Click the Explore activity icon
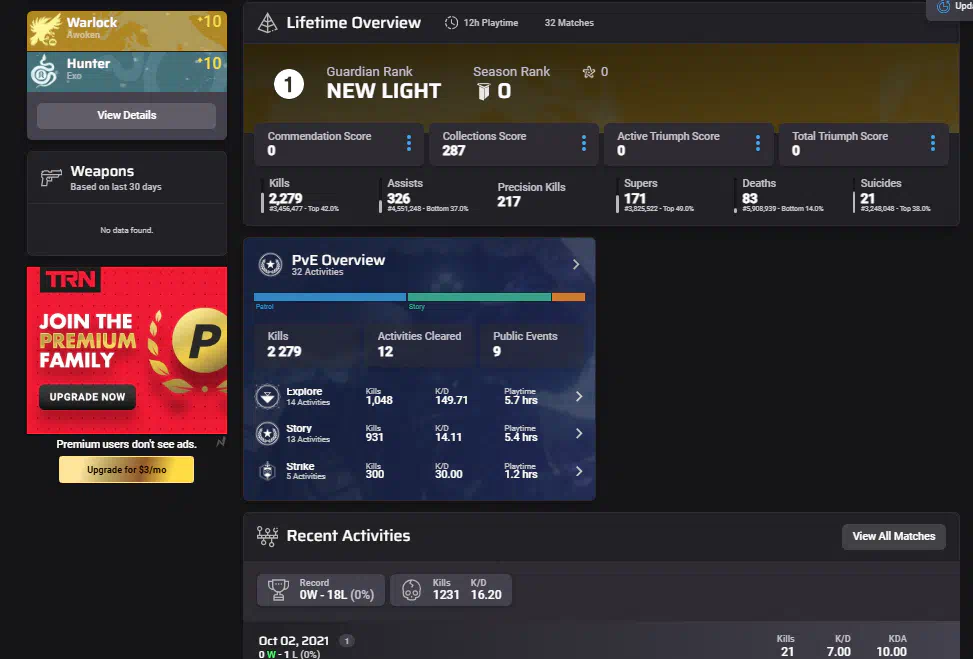Viewport: 973px width, 659px height. coord(268,397)
